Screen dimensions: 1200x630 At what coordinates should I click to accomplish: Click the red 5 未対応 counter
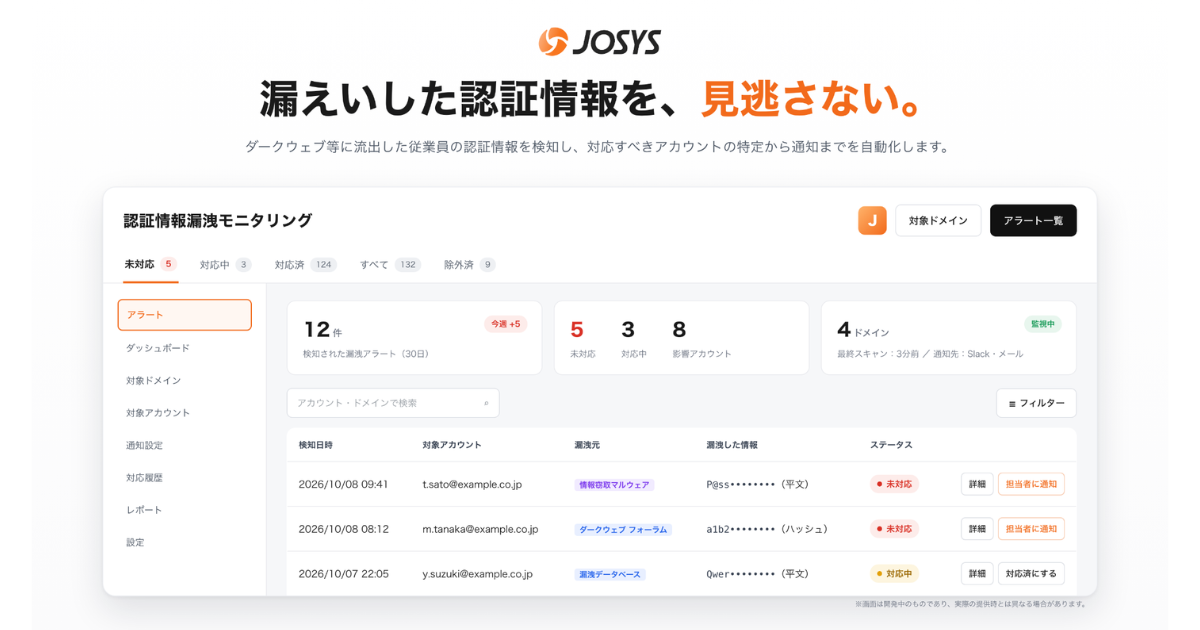(577, 330)
